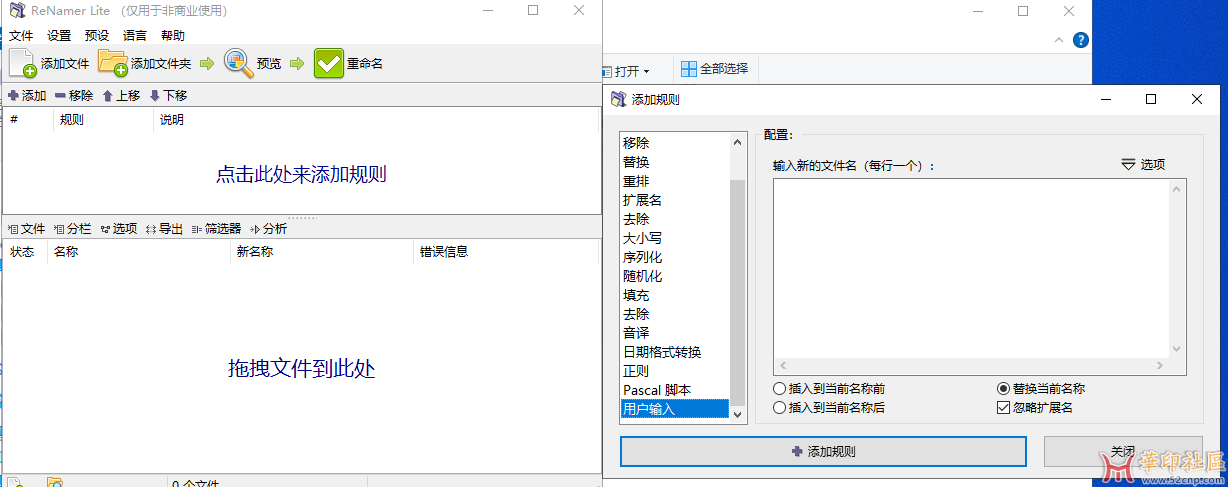
Task: Click the Add Folders (添加文件夹) icon
Action: [x=112, y=63]
